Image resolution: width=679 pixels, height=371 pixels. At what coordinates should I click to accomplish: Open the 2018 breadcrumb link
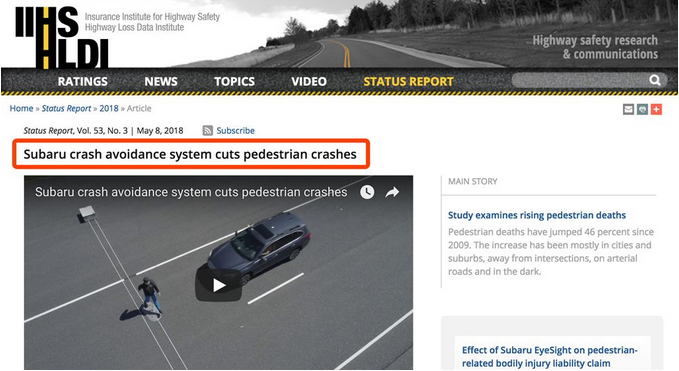109,108
